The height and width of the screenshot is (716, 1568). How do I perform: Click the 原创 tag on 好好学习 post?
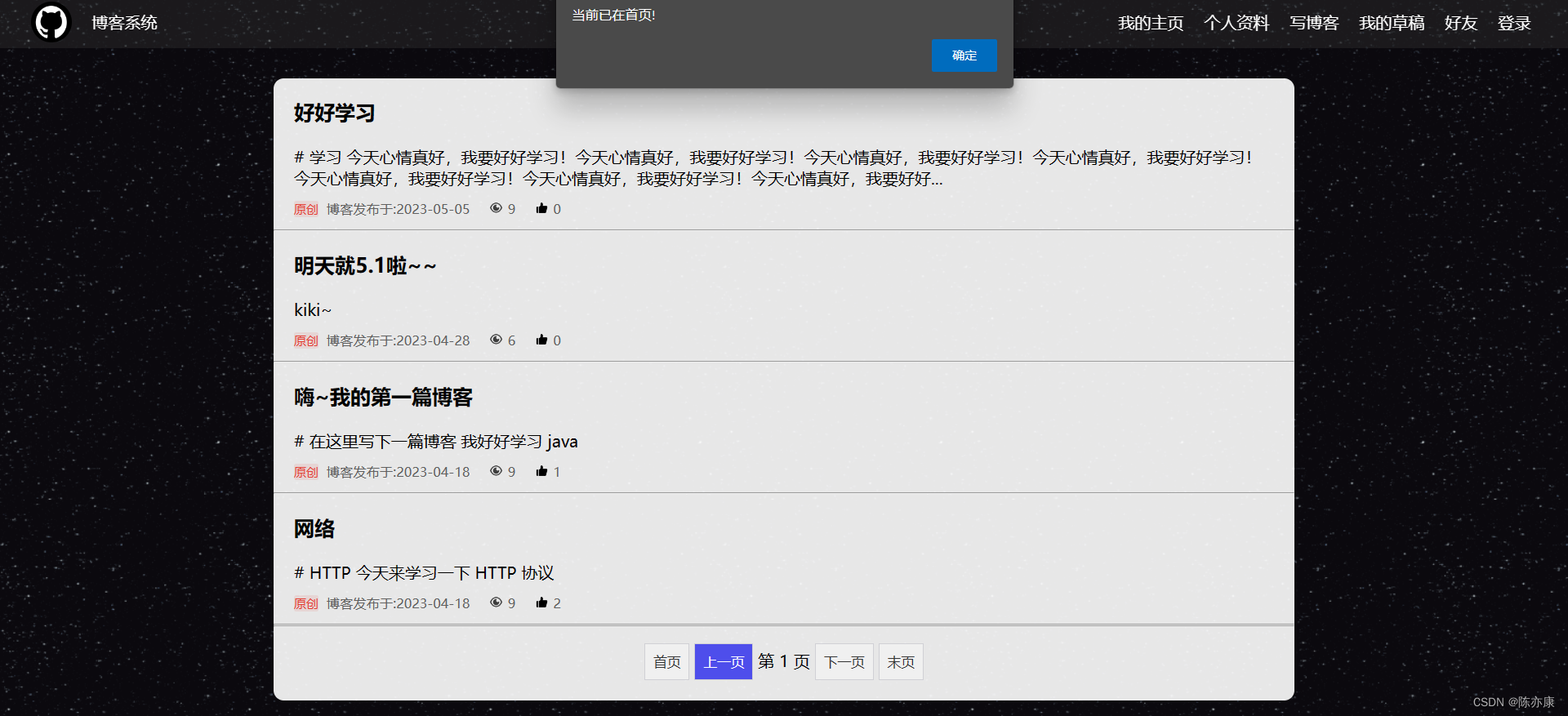pos(306,209)
